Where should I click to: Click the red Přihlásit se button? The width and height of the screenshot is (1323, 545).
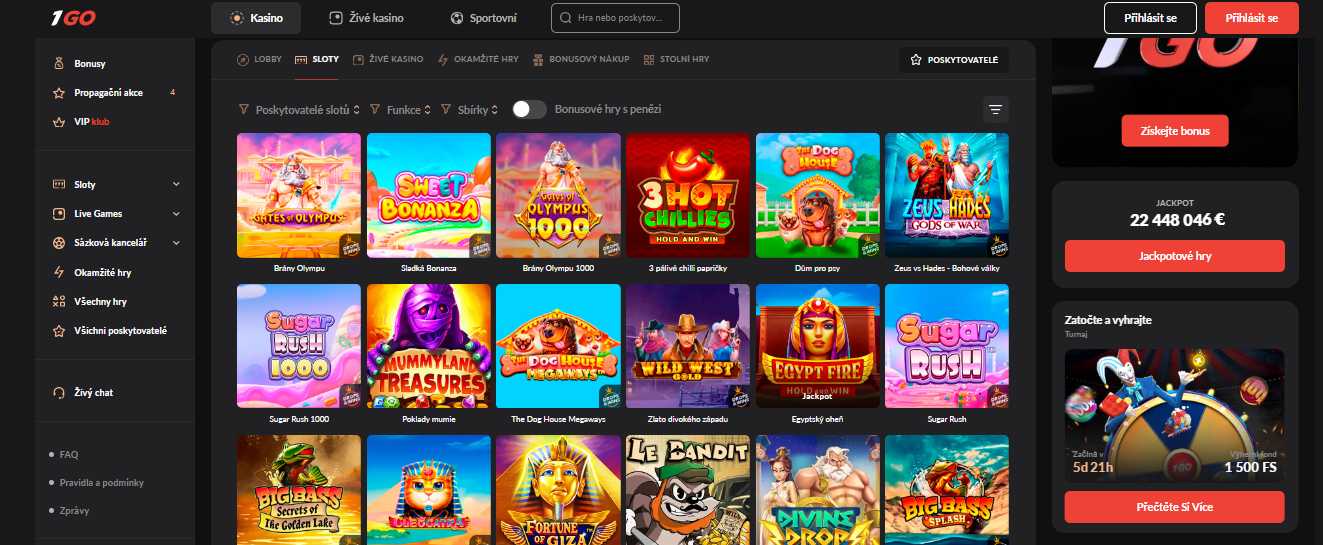1251,18
